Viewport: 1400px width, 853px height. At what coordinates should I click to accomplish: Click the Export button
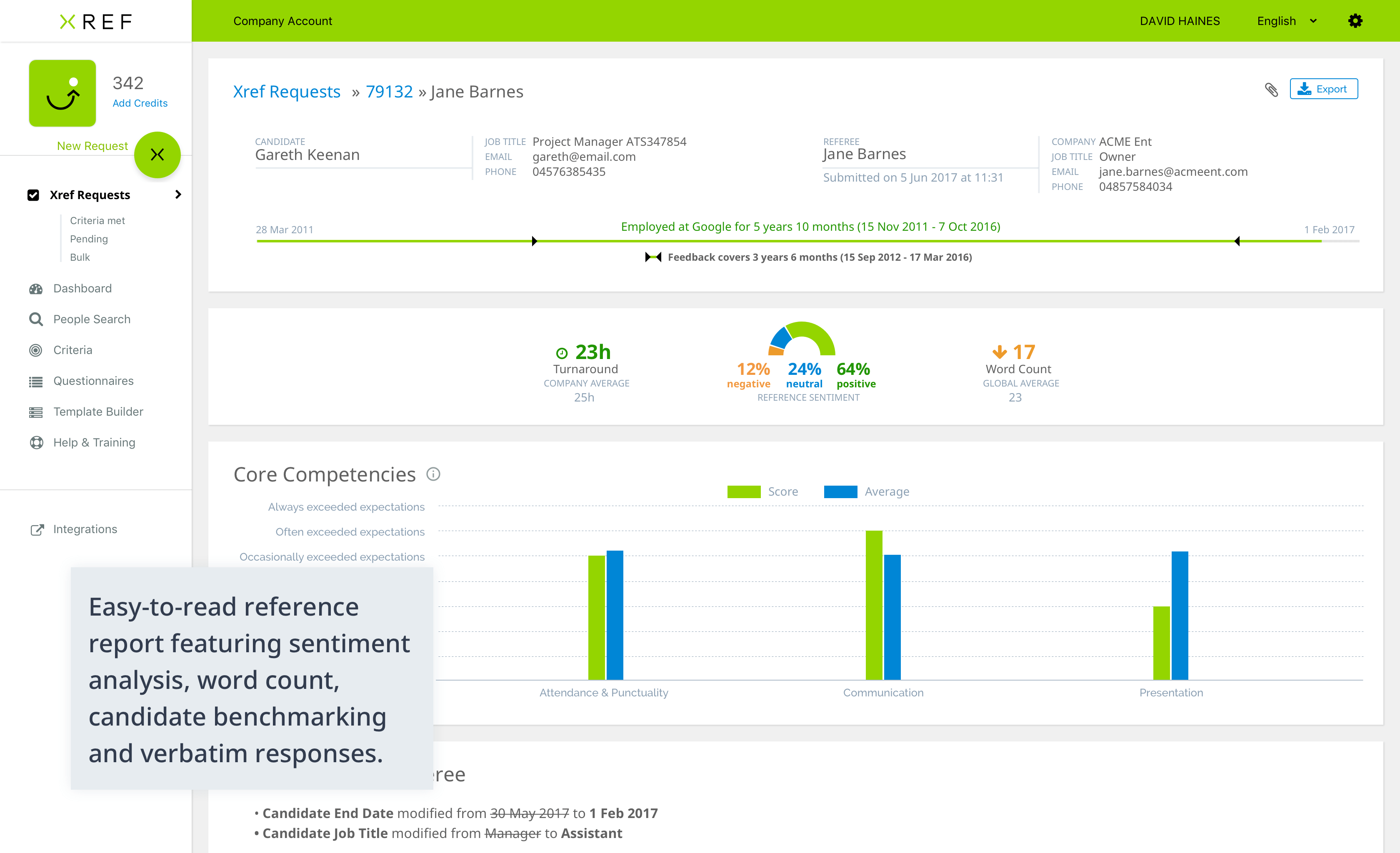[1323, 89]
